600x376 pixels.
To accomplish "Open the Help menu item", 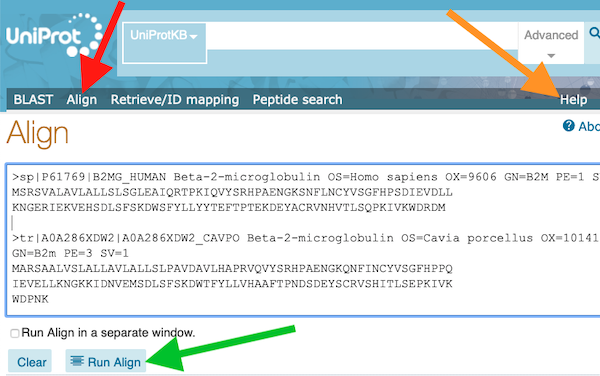I will pyautogui.click(x=573, y=99).
